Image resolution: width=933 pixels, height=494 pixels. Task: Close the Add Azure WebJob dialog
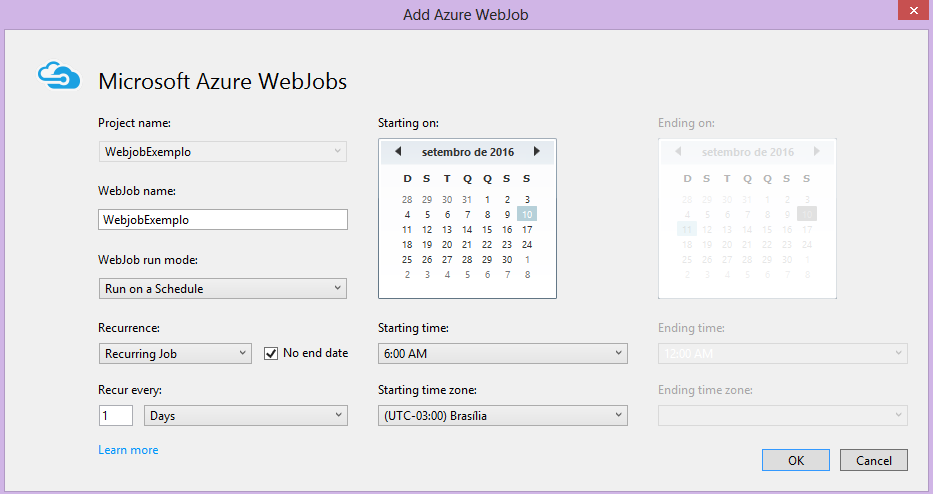tap(913, 10)
